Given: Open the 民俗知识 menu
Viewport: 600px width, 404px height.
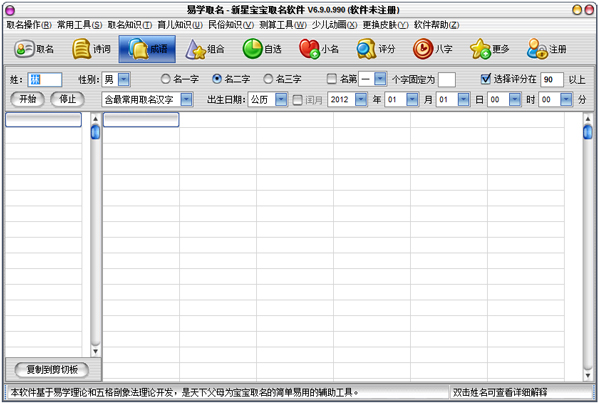Looking at the screenshot, I should click(231, 25).
